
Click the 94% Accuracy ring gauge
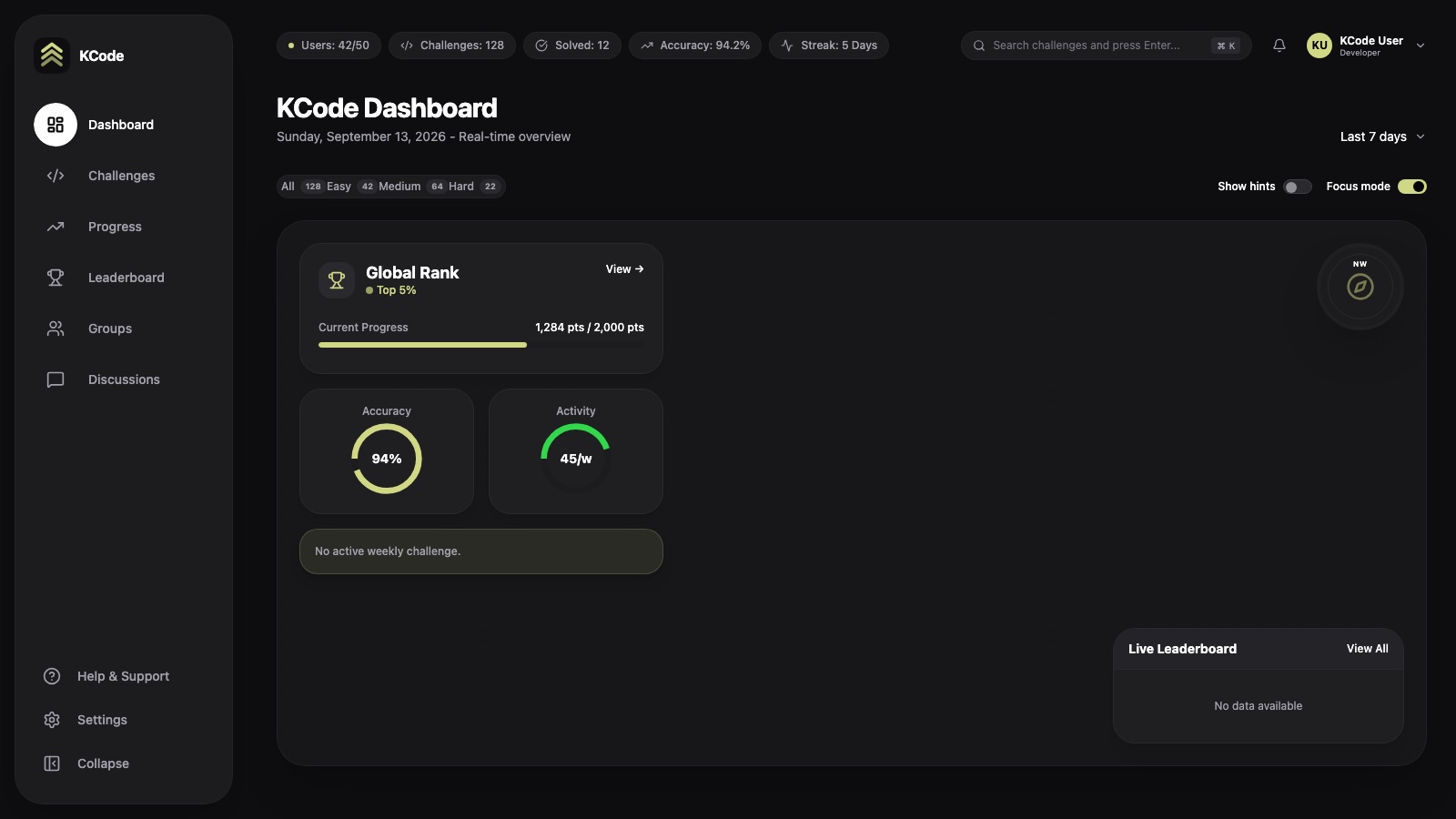[387, 459]
